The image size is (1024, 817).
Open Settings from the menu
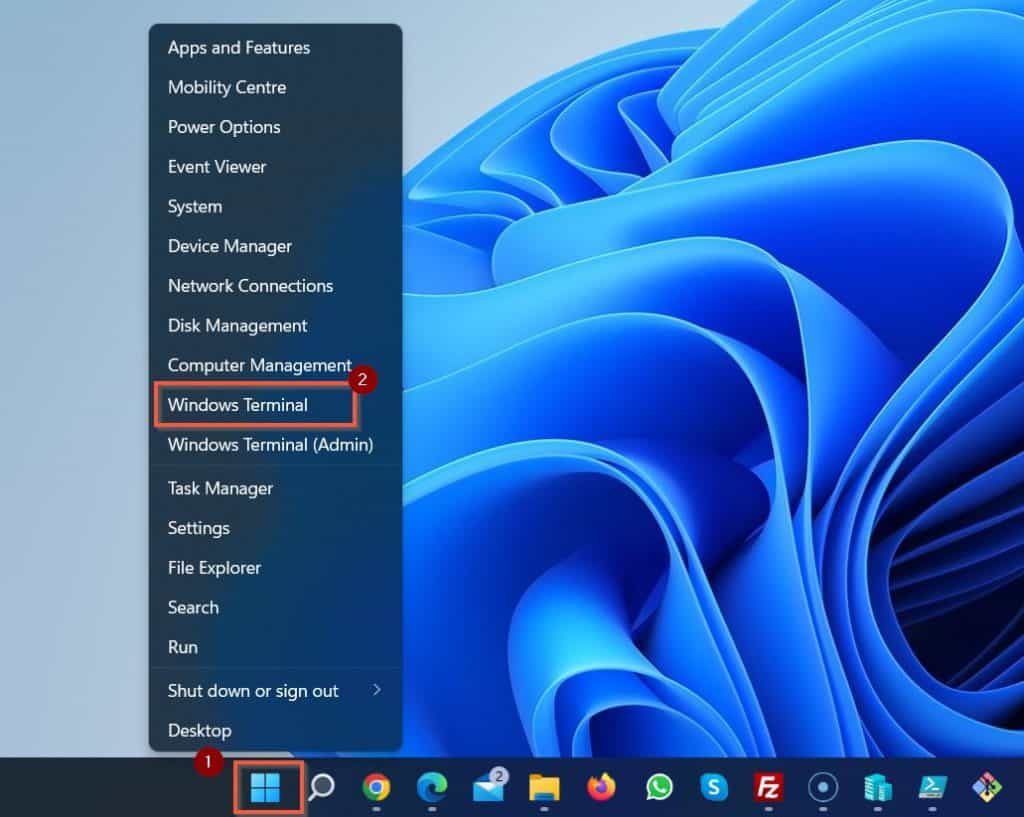pos(276,528)
